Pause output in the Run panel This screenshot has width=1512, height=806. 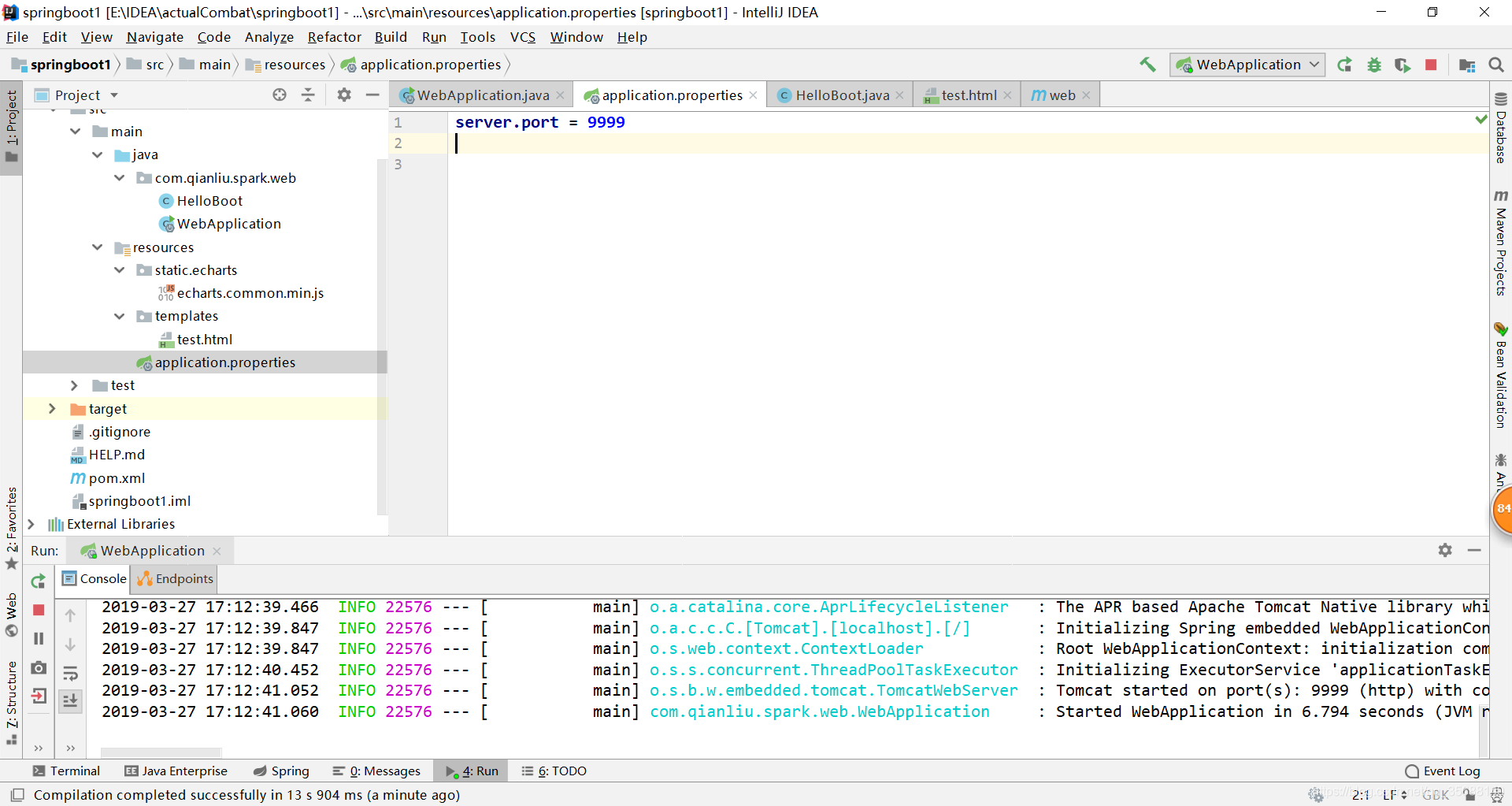pos(39,638)
